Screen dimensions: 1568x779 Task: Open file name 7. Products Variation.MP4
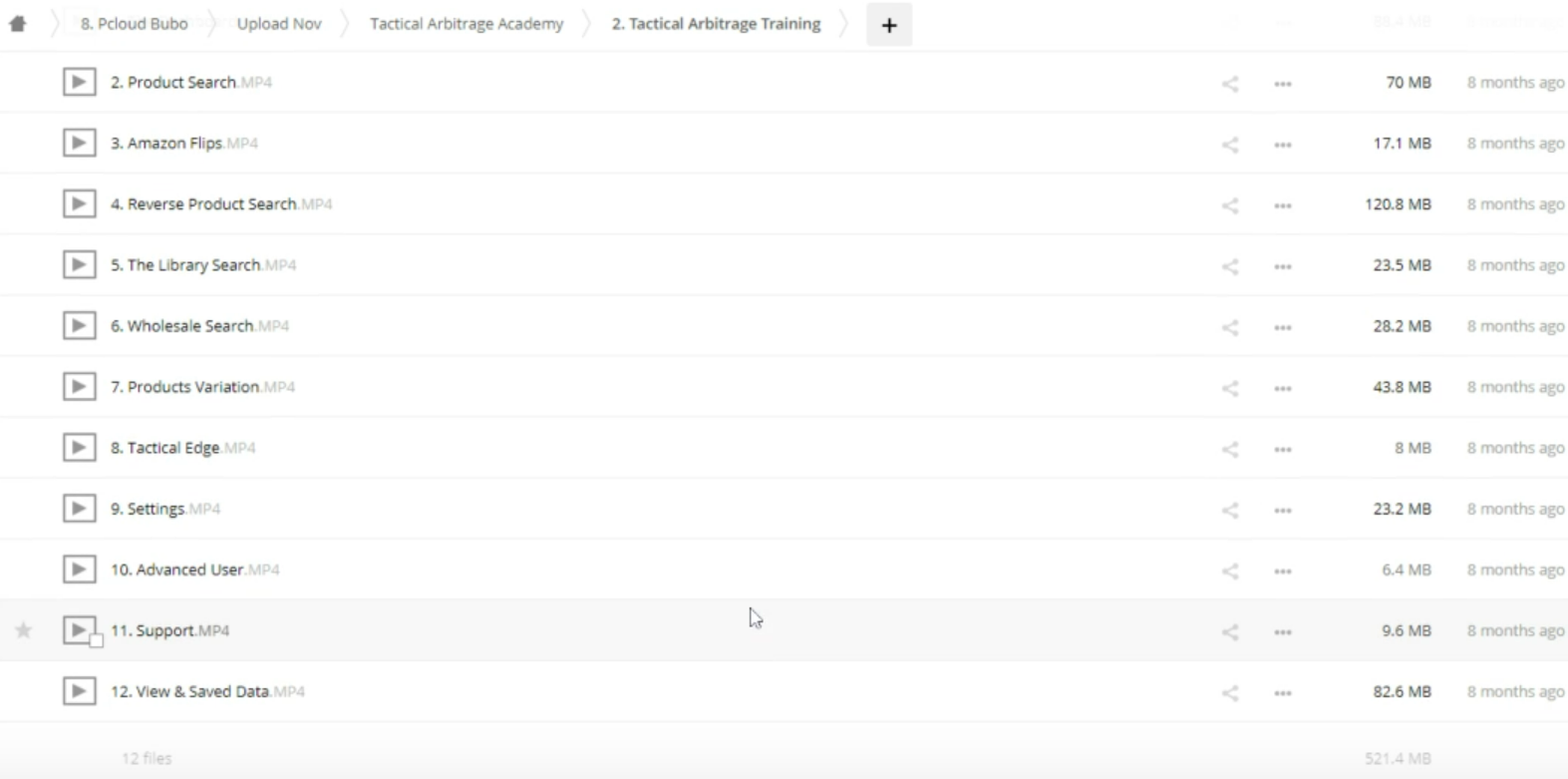202,386
